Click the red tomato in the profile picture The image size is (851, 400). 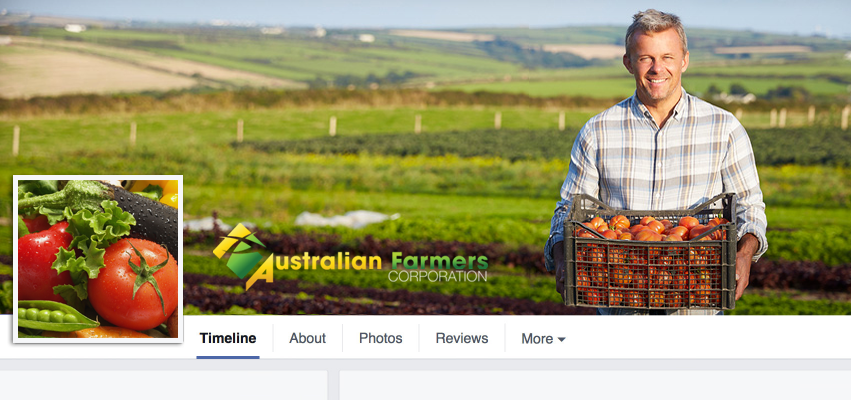(132, 283)
